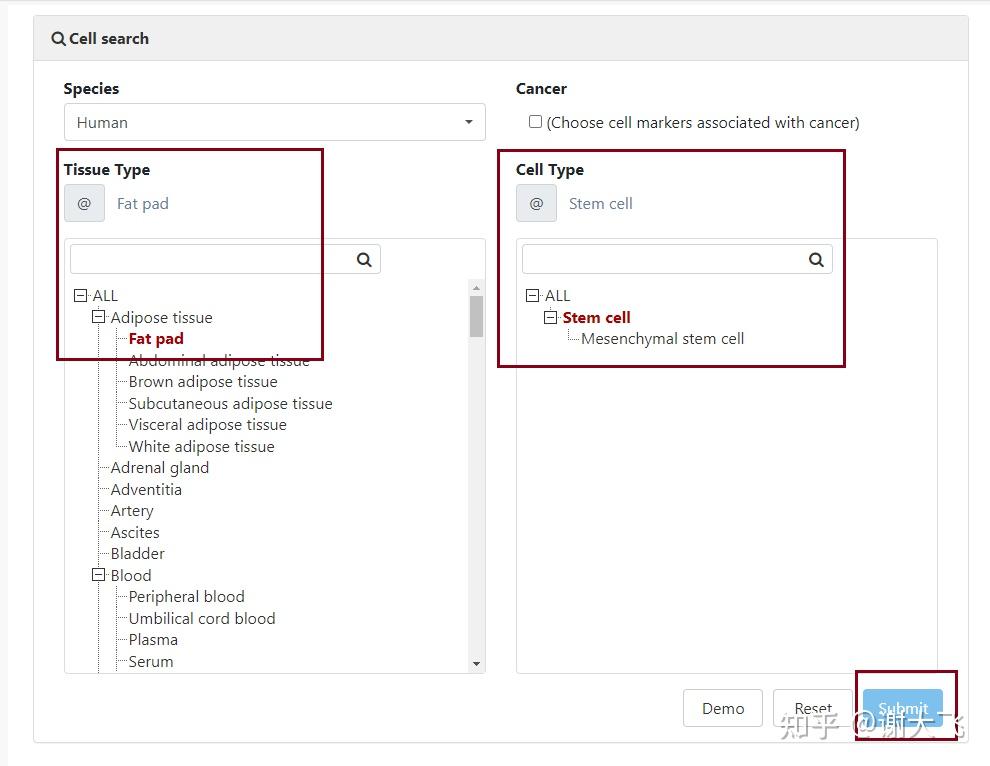
Task: Click the @ icon beside Stem cell
Action: tap(536, 203)
